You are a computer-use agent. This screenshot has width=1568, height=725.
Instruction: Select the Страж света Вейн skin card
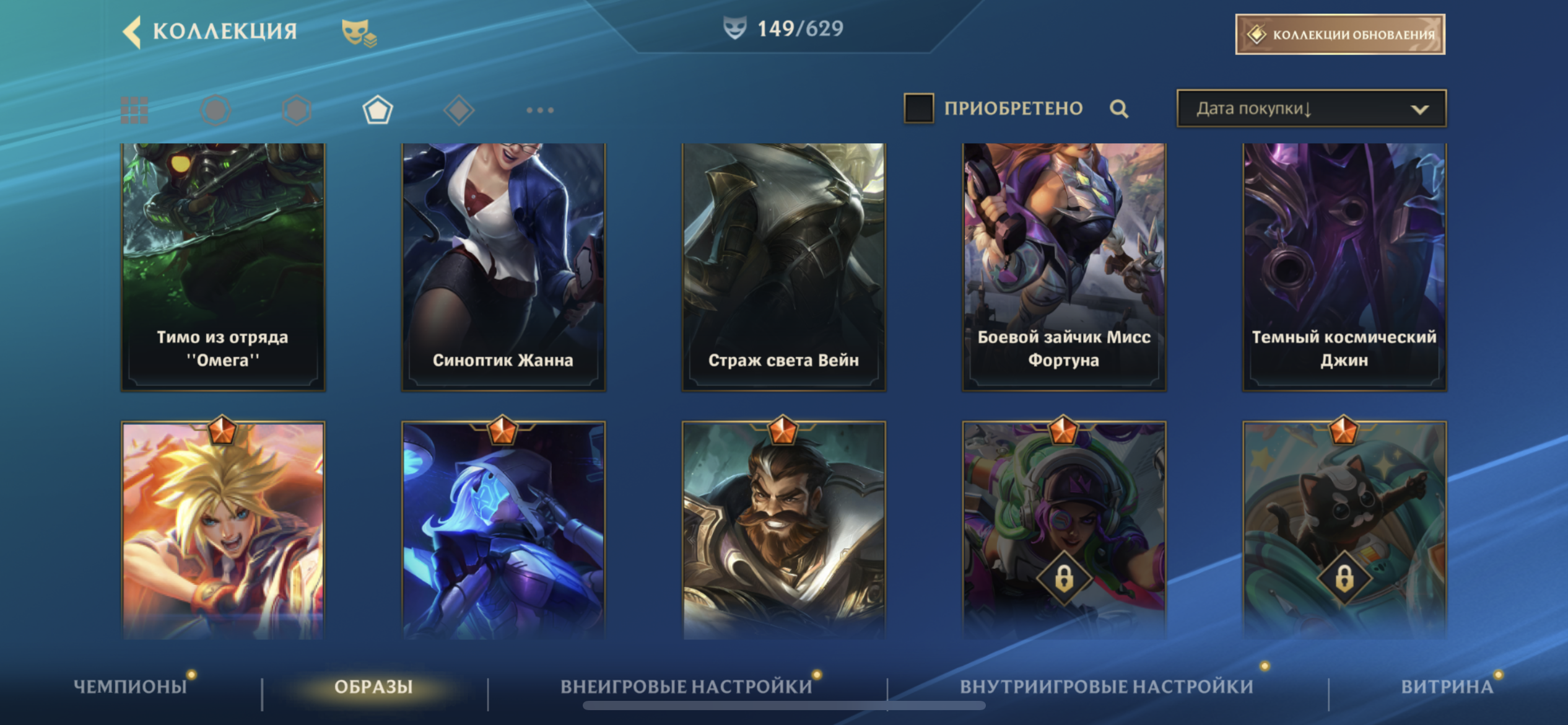pos(783,267)
